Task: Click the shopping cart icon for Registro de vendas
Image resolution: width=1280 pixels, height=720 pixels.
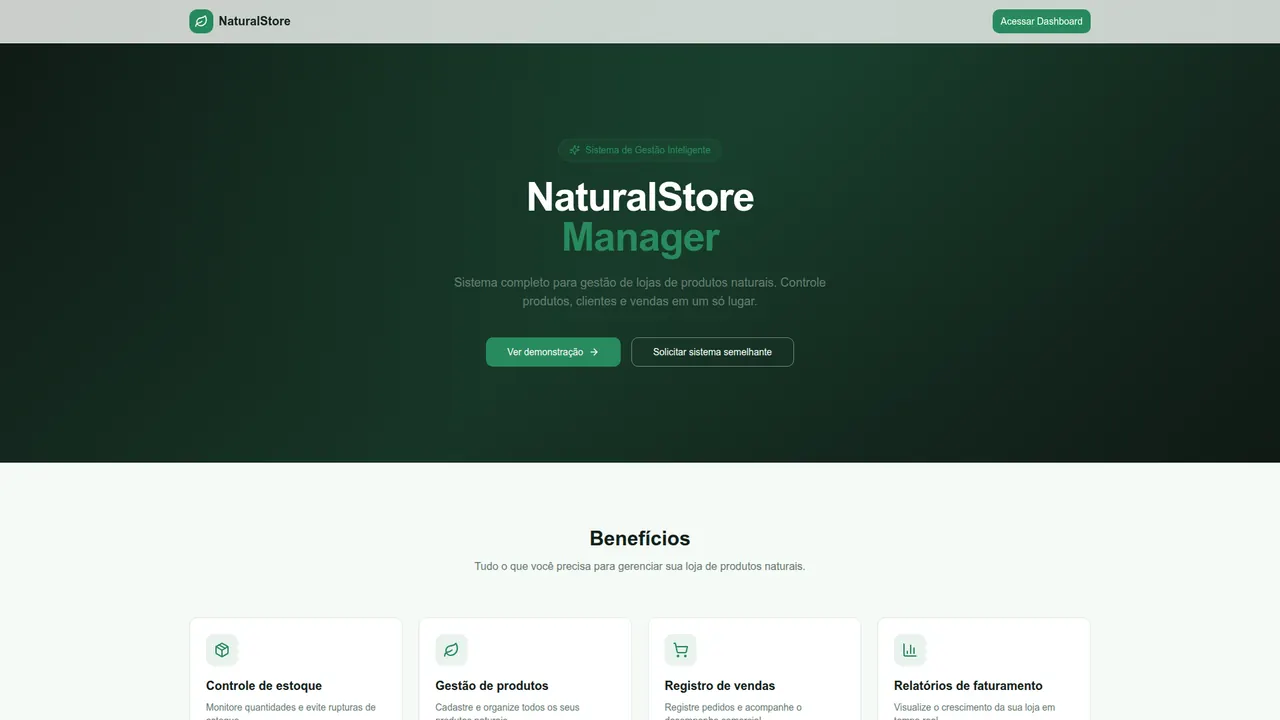Action: pos(680,650)
